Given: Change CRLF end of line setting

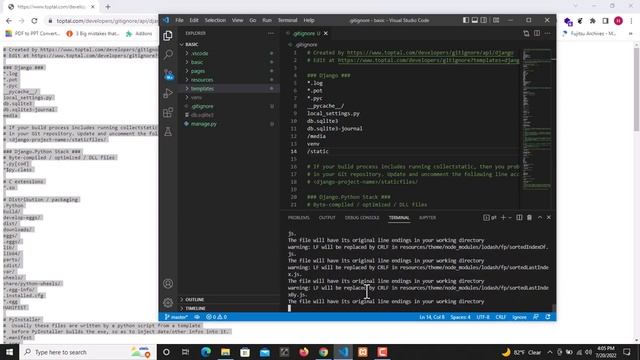Looking at the screenshot, I should click(500, 317).
